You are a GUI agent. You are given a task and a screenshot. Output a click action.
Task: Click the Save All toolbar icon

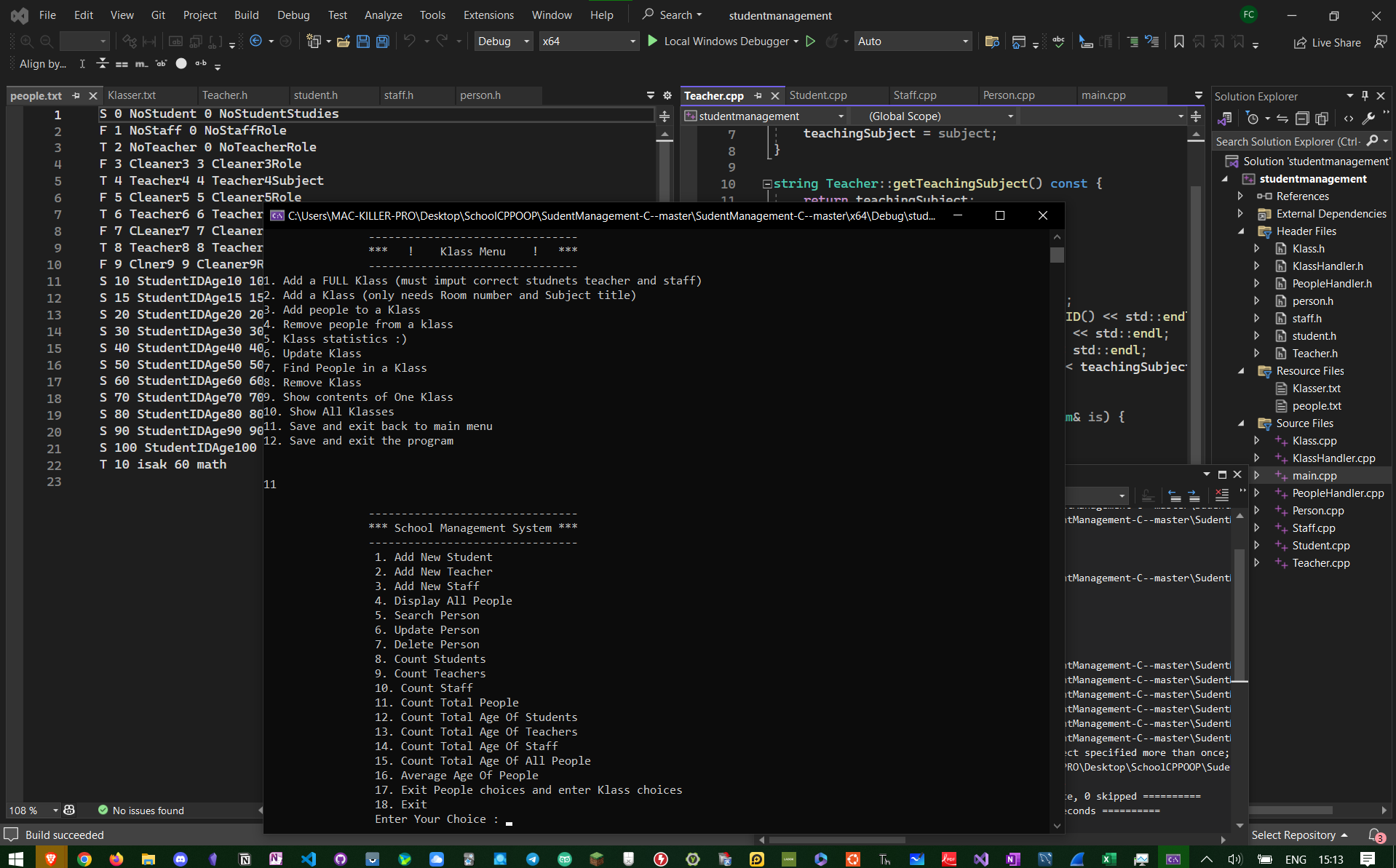(x=382, y=41)
